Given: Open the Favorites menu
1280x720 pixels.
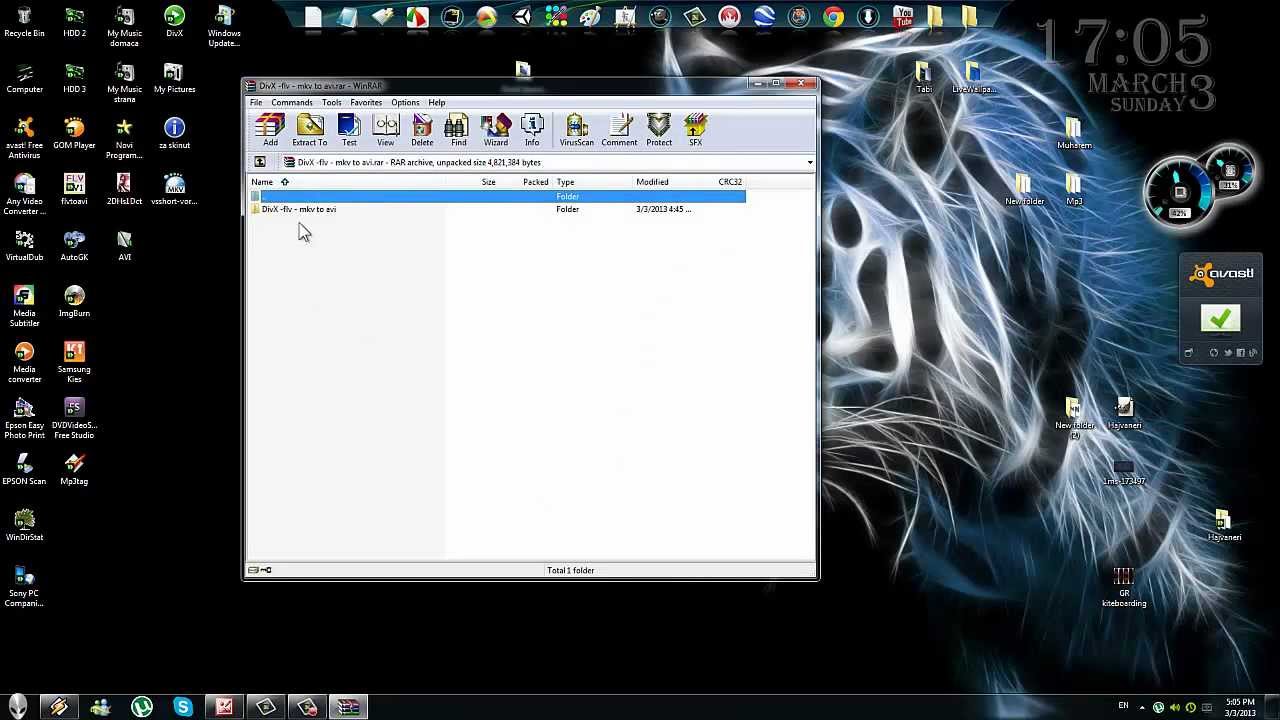Looking at the screenshot, I should pos(366,102).
